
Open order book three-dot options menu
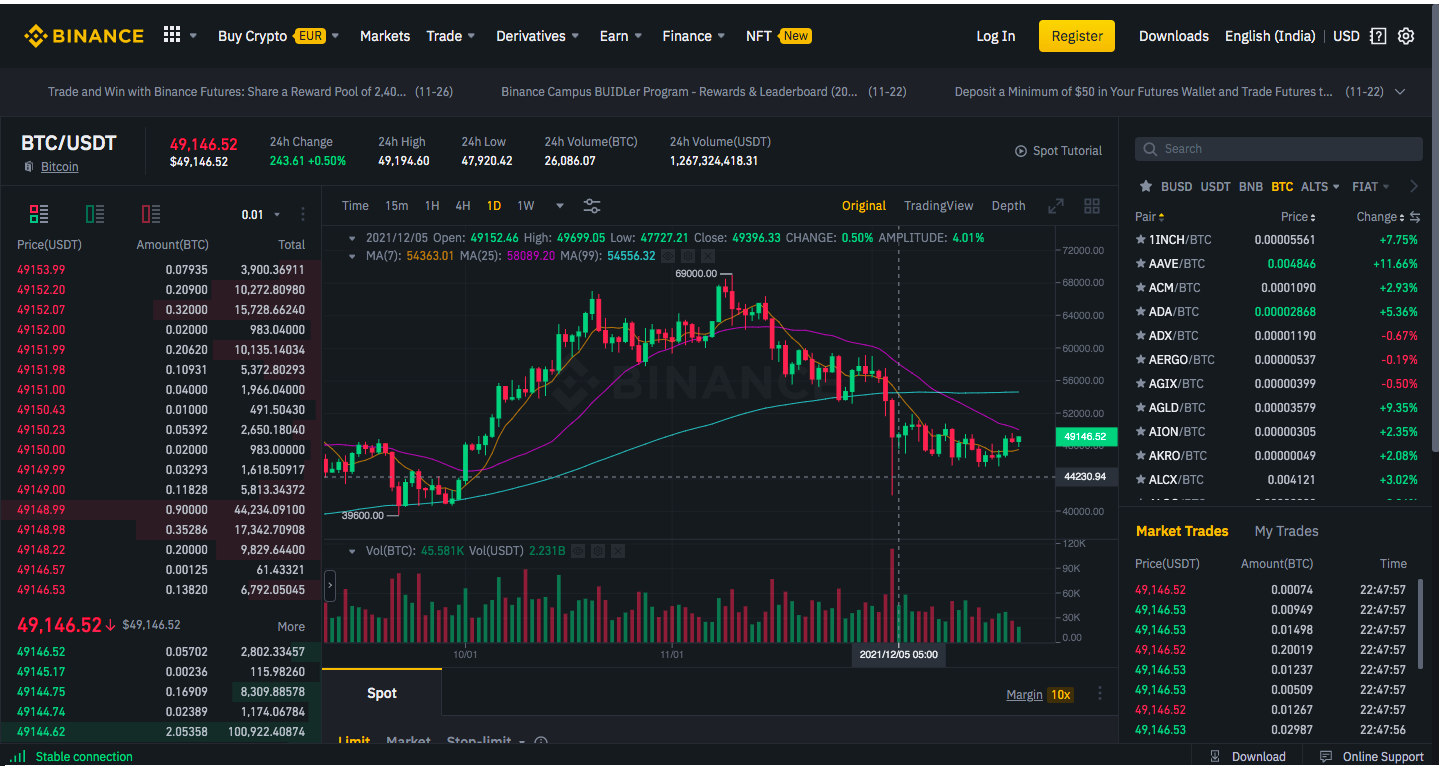303,214
